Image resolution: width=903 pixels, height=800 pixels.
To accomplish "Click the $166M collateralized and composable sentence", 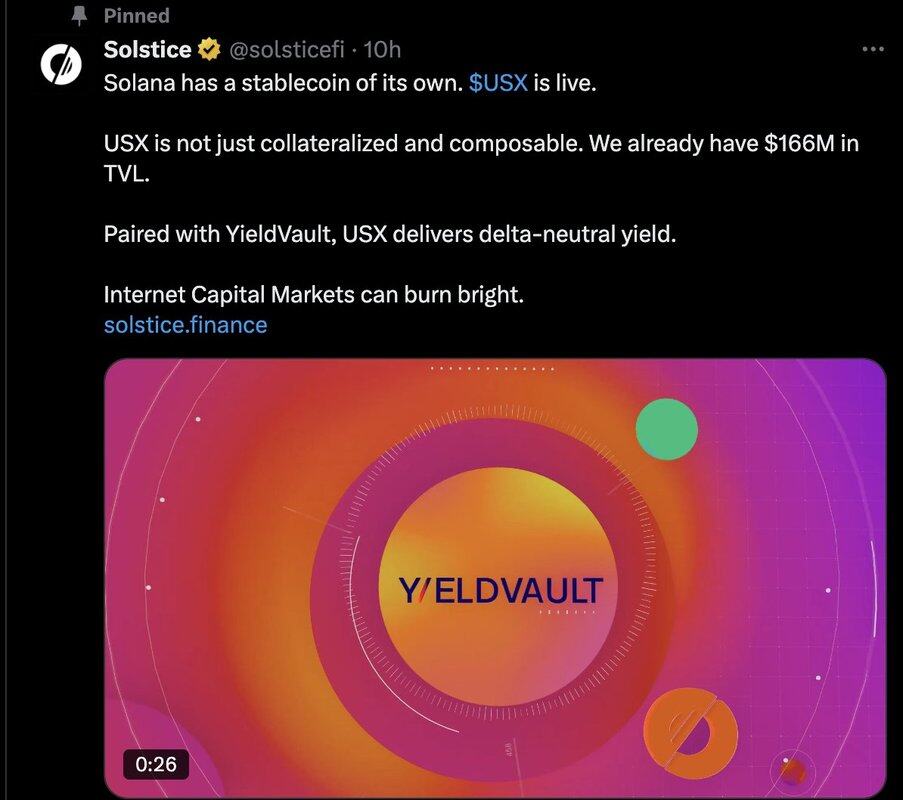I will pyautogui.click(x=480, y=143).
